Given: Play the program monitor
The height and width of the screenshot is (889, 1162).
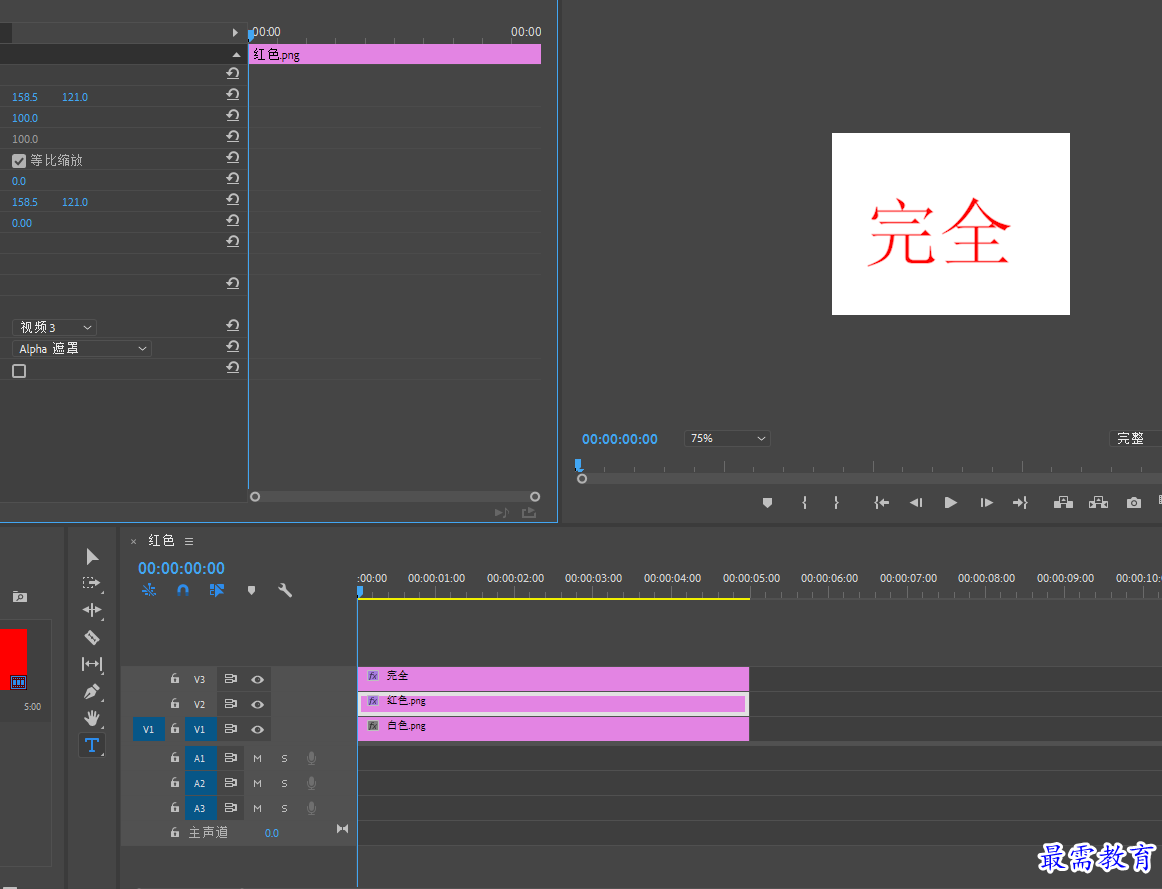Looking at the screenshot, I should tap(951, 503).
